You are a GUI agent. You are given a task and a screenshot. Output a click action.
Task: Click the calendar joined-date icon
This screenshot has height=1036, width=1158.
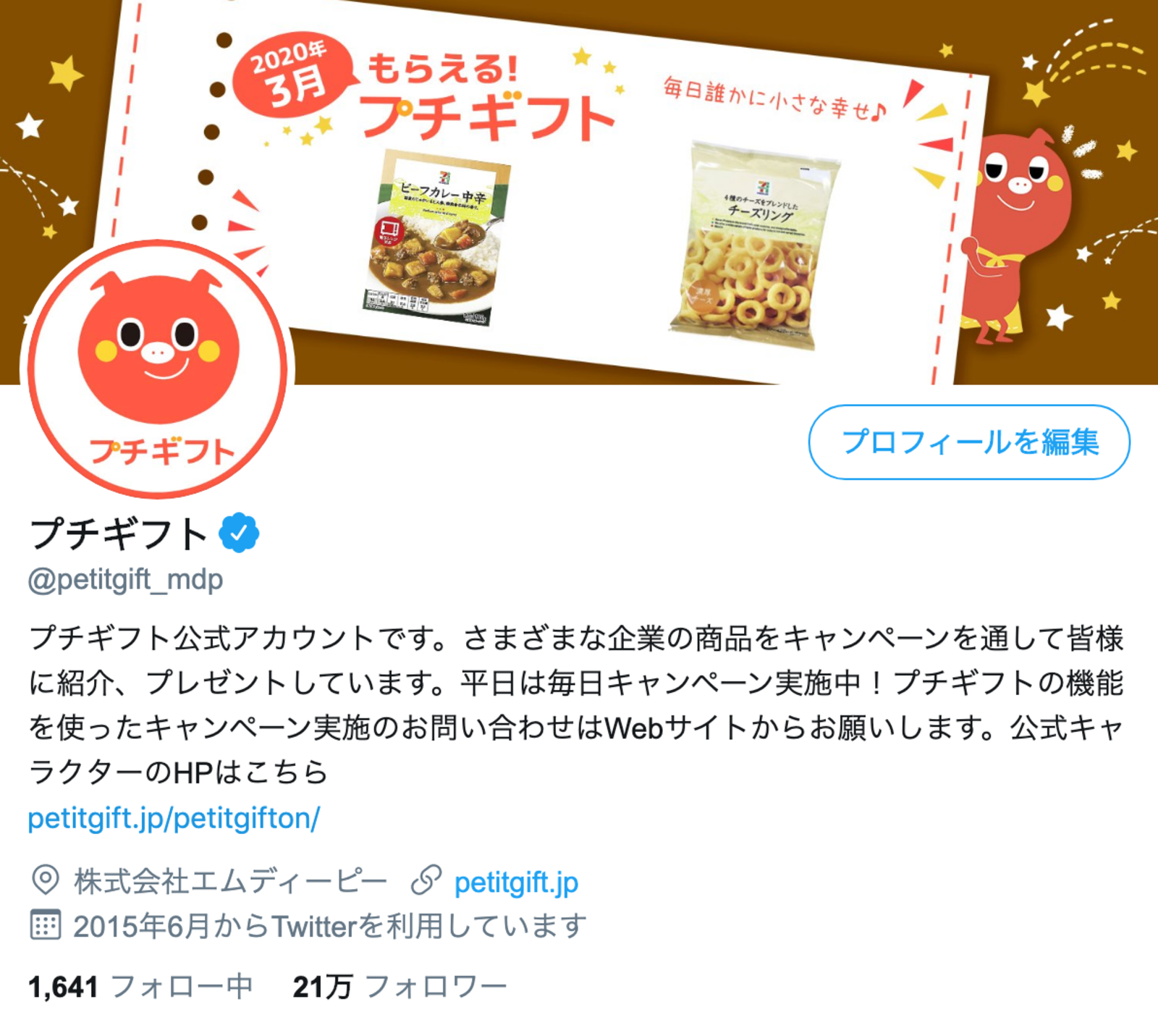(x=45, y=925)
